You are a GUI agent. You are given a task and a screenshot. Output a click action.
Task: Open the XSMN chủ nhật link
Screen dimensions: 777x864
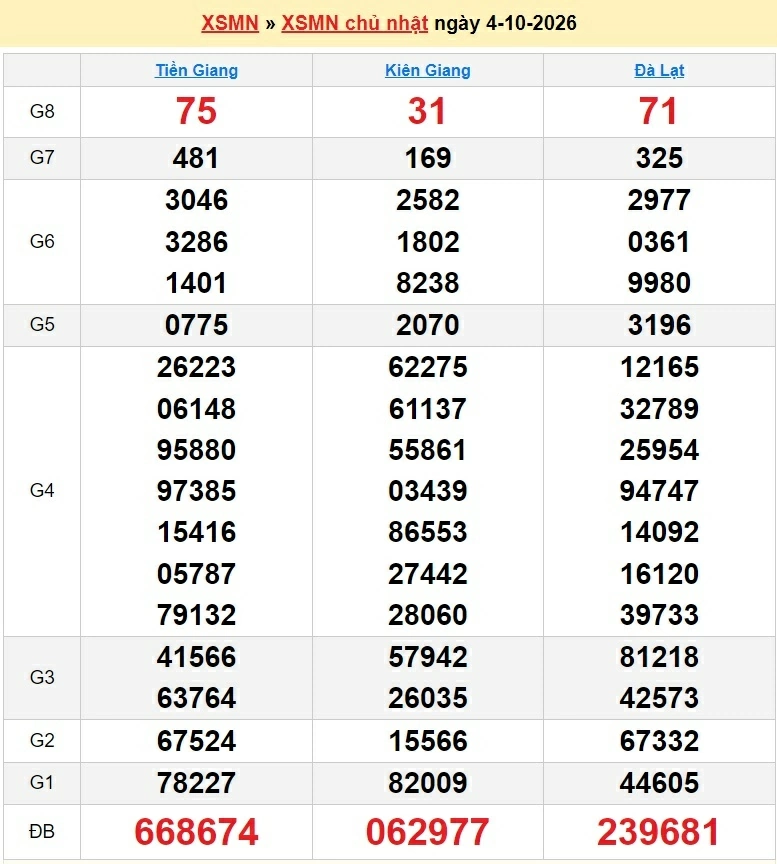click(x=354, y=24)
